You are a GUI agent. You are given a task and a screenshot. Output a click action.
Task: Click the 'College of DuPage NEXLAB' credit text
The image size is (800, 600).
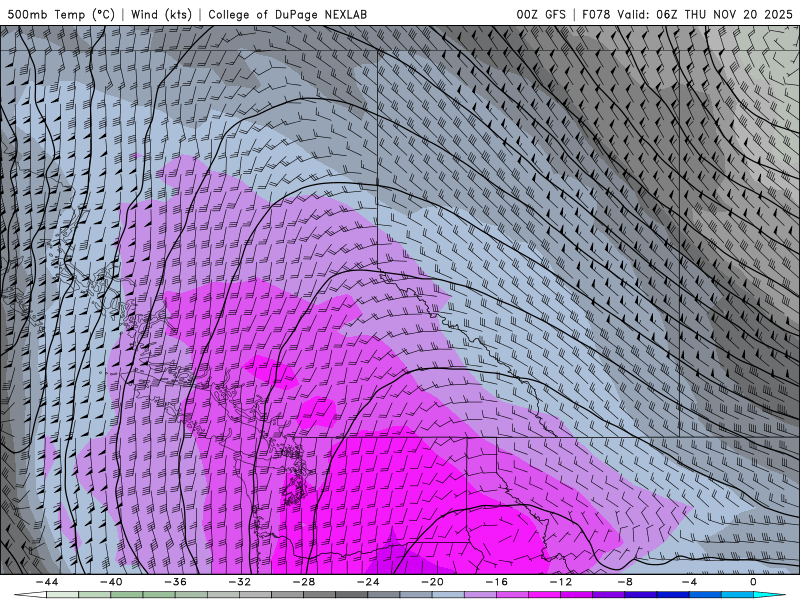(x=287, y=14)
